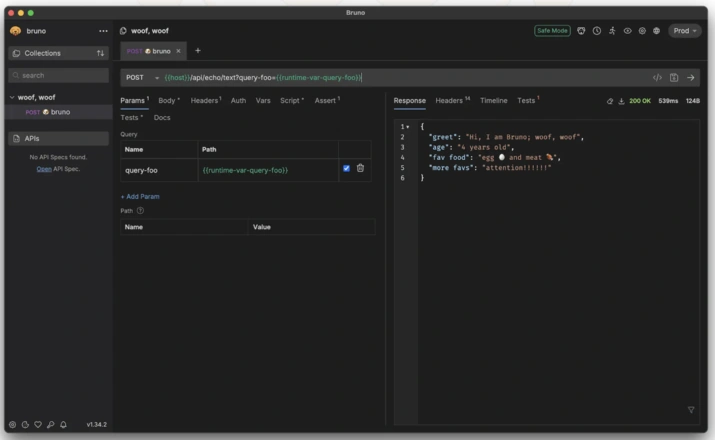Click the collections search field
This screenshot has height=440, width=715.
(58, 76)
